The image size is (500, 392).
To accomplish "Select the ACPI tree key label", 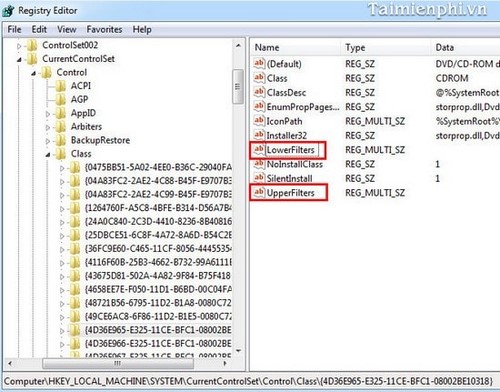I will (x=81, y=86).
